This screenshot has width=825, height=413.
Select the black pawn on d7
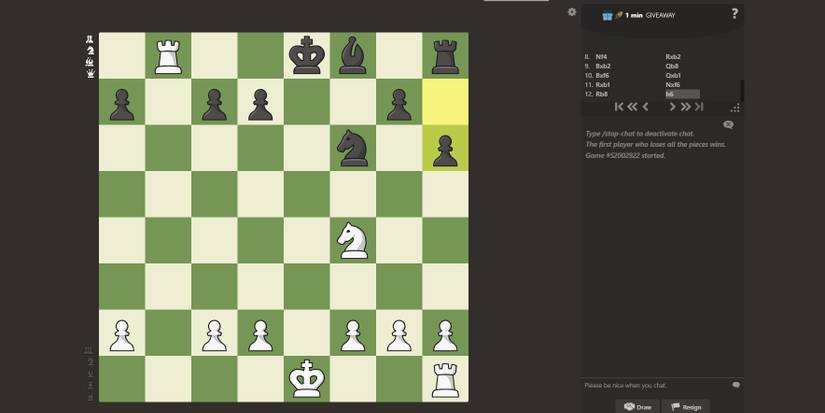point(260,104)
